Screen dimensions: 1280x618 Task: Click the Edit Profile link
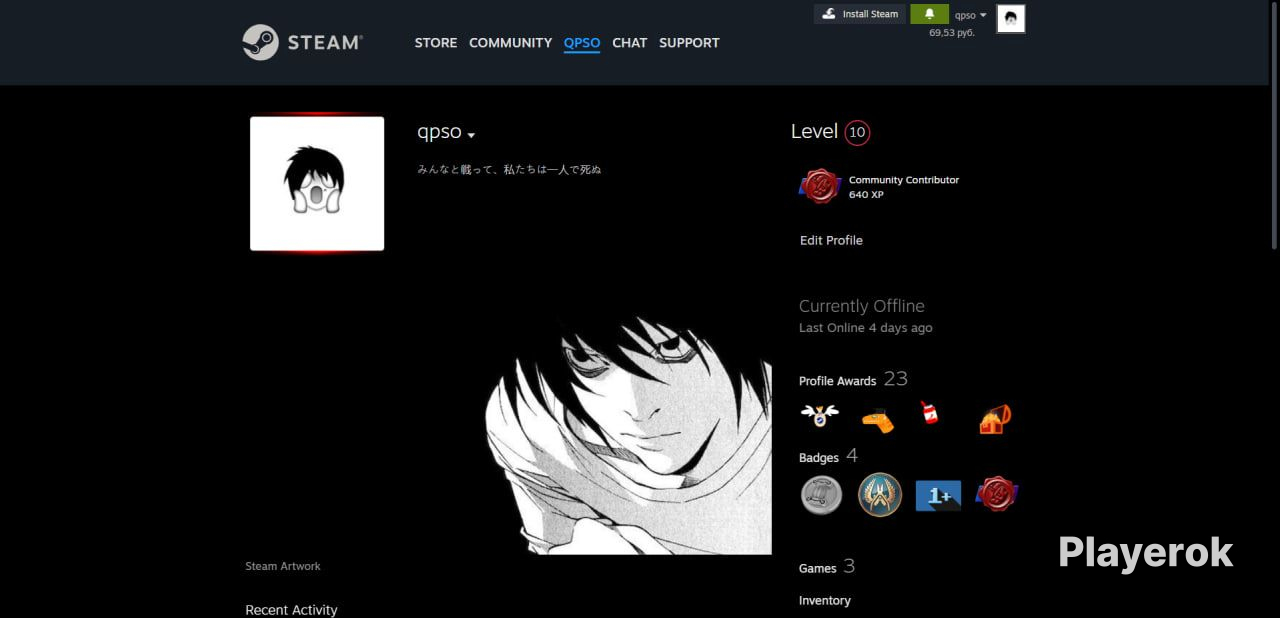pos(831,240)
